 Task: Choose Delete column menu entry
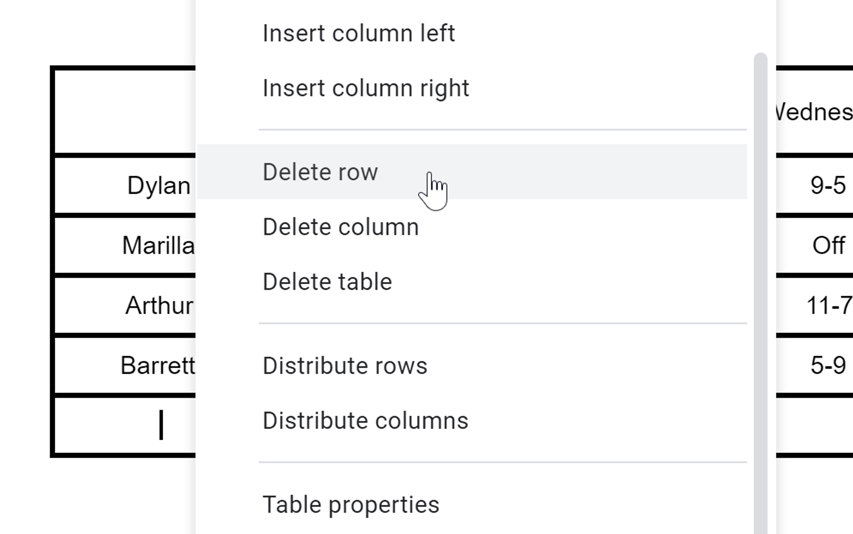340,227
